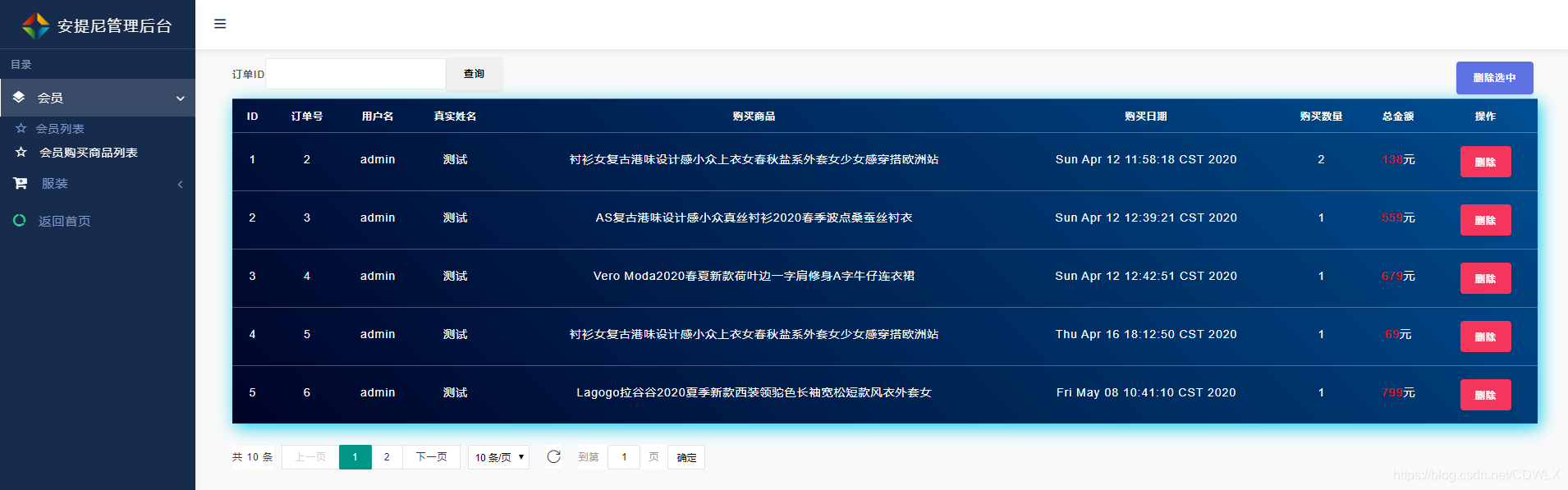Click the 安提尼管理后台 title text
The image size is (1568, 490).
(114, 26)
